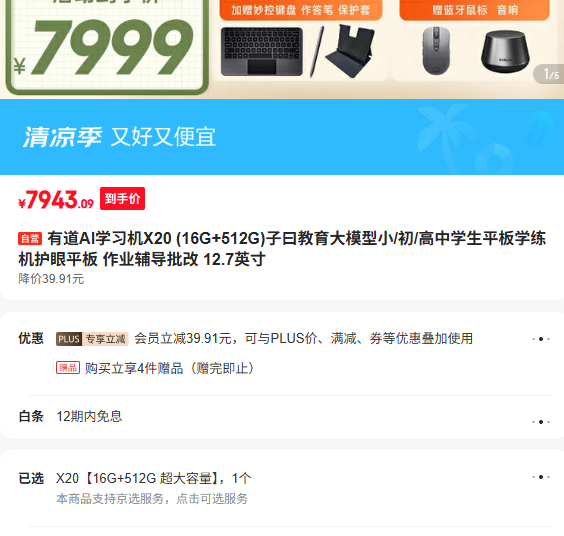Screen dimensions: 564x536
Task: Click the 购买立享4件赠品 gift offer
Action: pyautogui.click(x=169, y=368)
